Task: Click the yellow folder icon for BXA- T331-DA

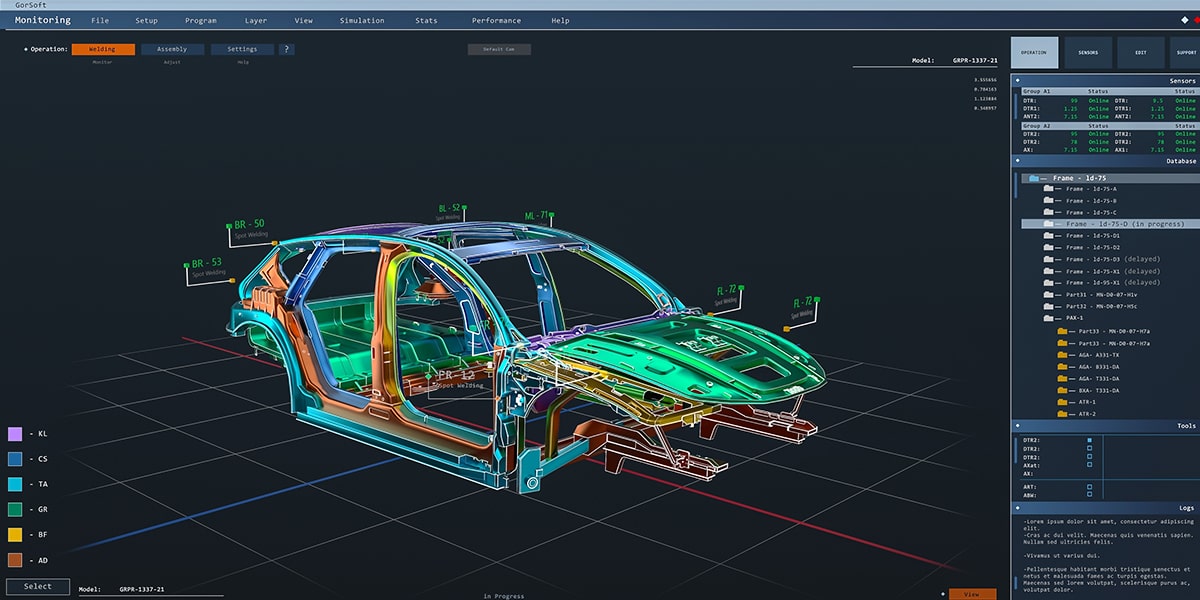Action: coord(1063,390)
